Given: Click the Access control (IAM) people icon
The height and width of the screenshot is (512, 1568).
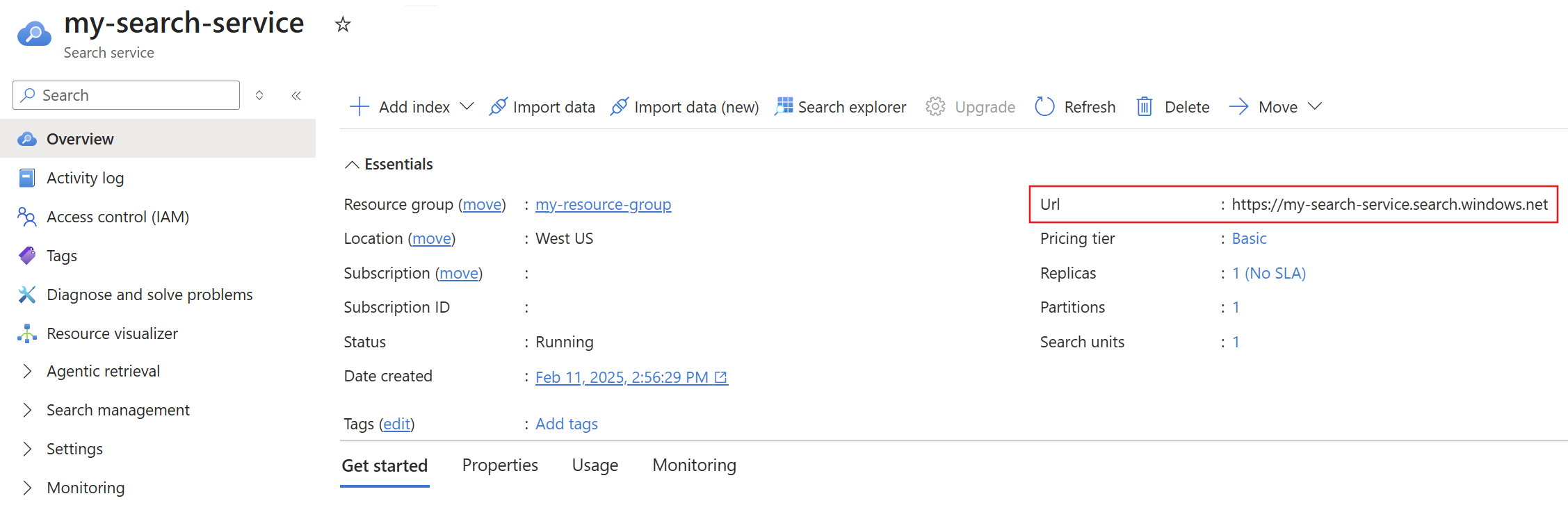Looking at the screenshot, I should (27, 217).
